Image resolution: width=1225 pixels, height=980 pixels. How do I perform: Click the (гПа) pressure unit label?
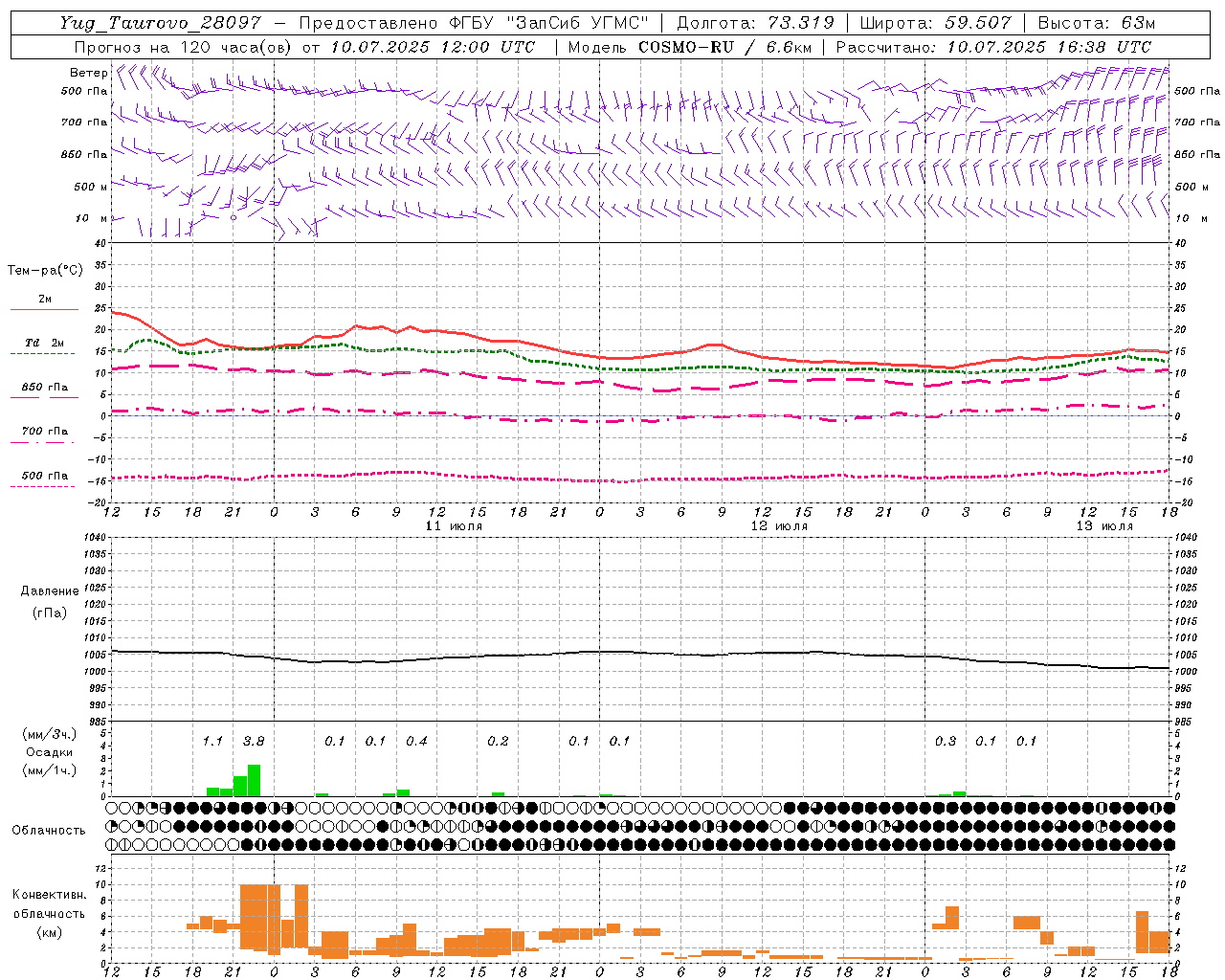pyautogui.click(x=50, y=612)
